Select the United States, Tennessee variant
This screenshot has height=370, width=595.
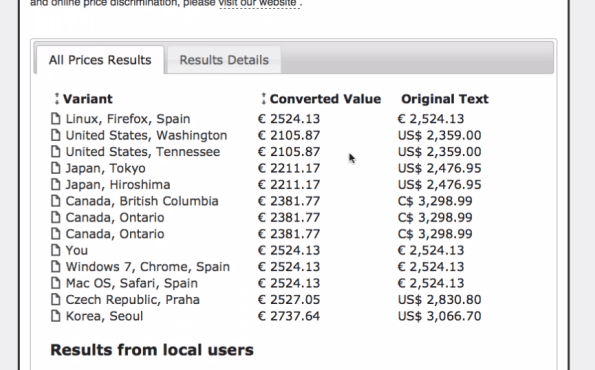tap(143, 152)
